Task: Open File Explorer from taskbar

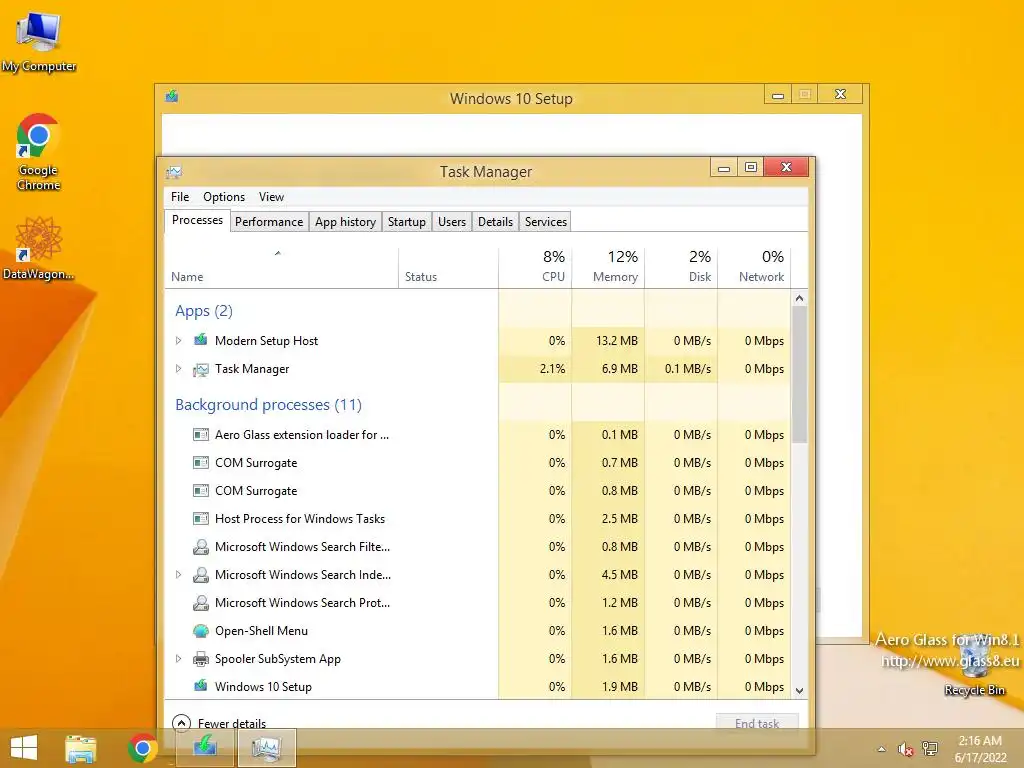Action: coord(80,748)
